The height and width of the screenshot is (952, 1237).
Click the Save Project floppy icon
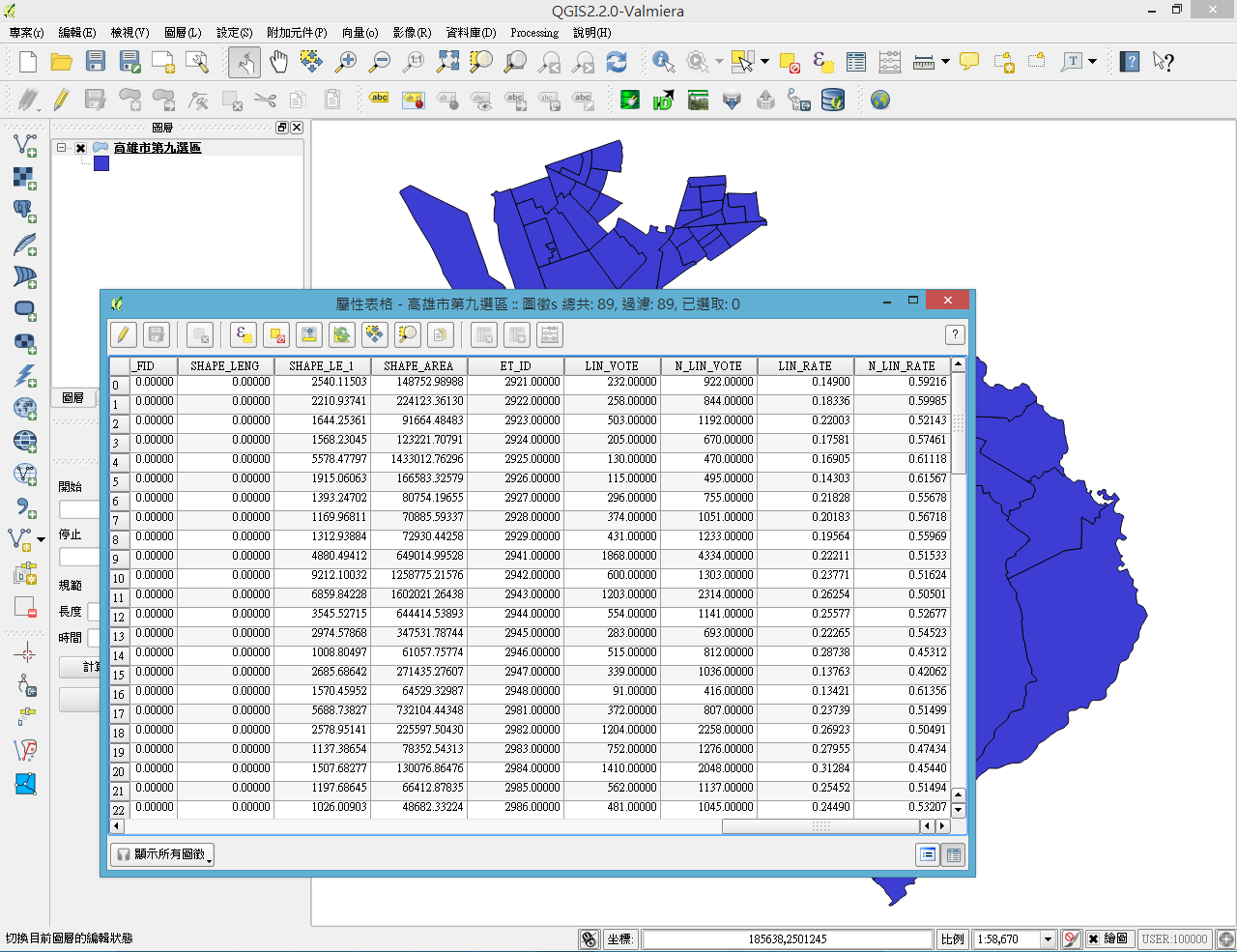click(x=95, y=63)
